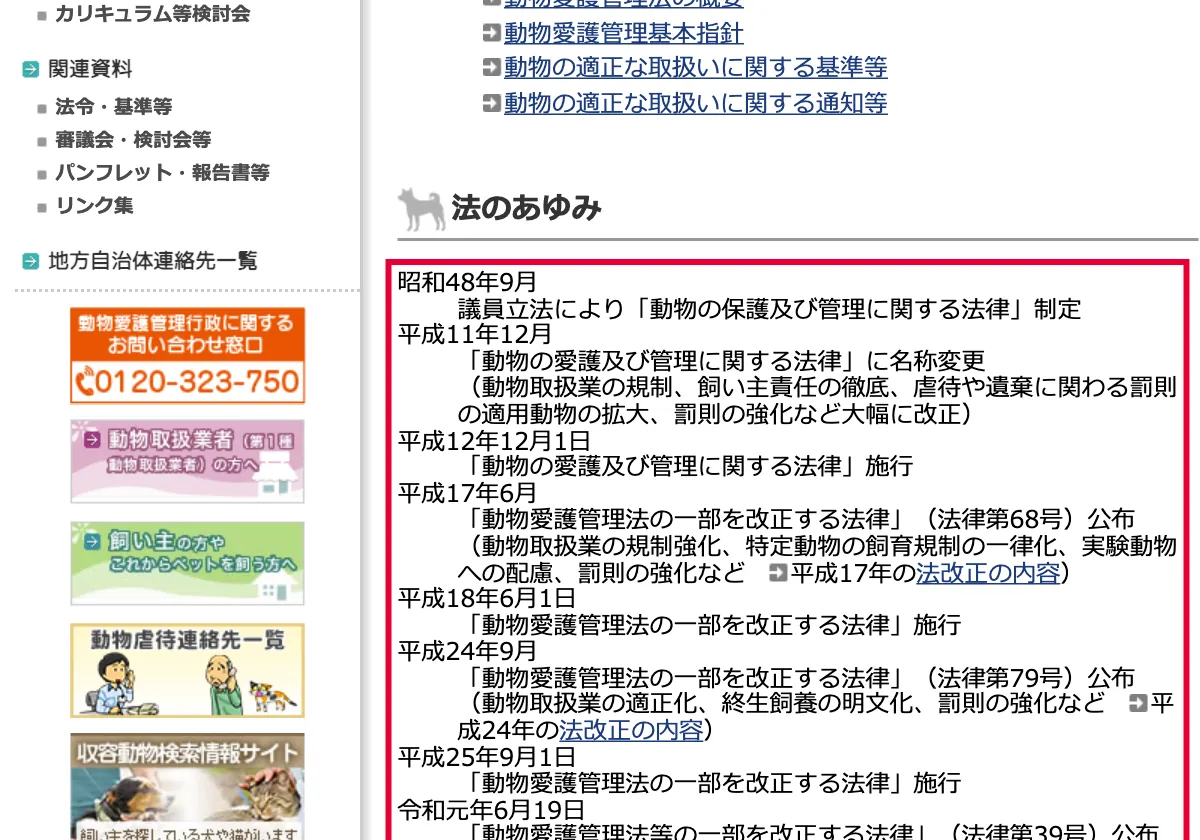Viewport: 1200px width, 840px height.
Task: Open the 0120-323-750 お問い合わせ窓口 banner
Action: 187,355
